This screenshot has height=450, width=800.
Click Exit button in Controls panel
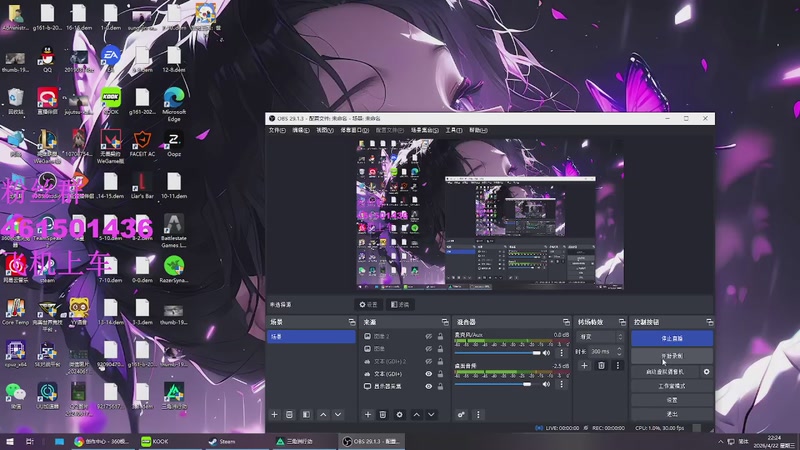tap(672, 414)
